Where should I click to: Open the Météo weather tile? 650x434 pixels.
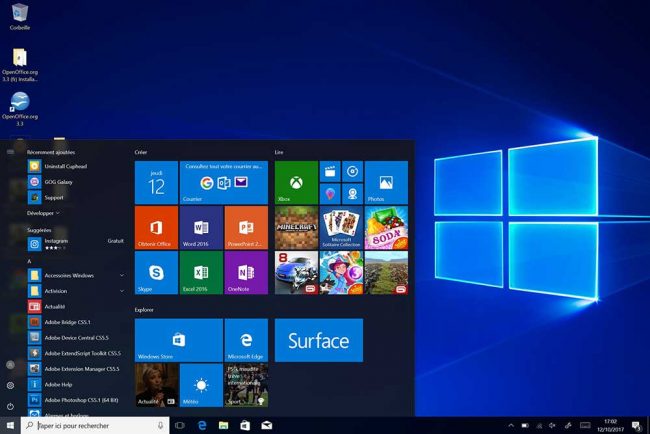[201, 385]
